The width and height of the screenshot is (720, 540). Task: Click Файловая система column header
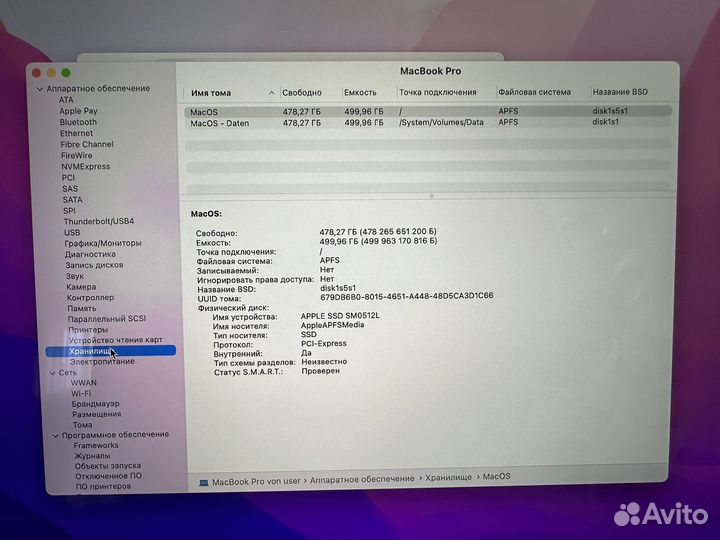[534, 92]
